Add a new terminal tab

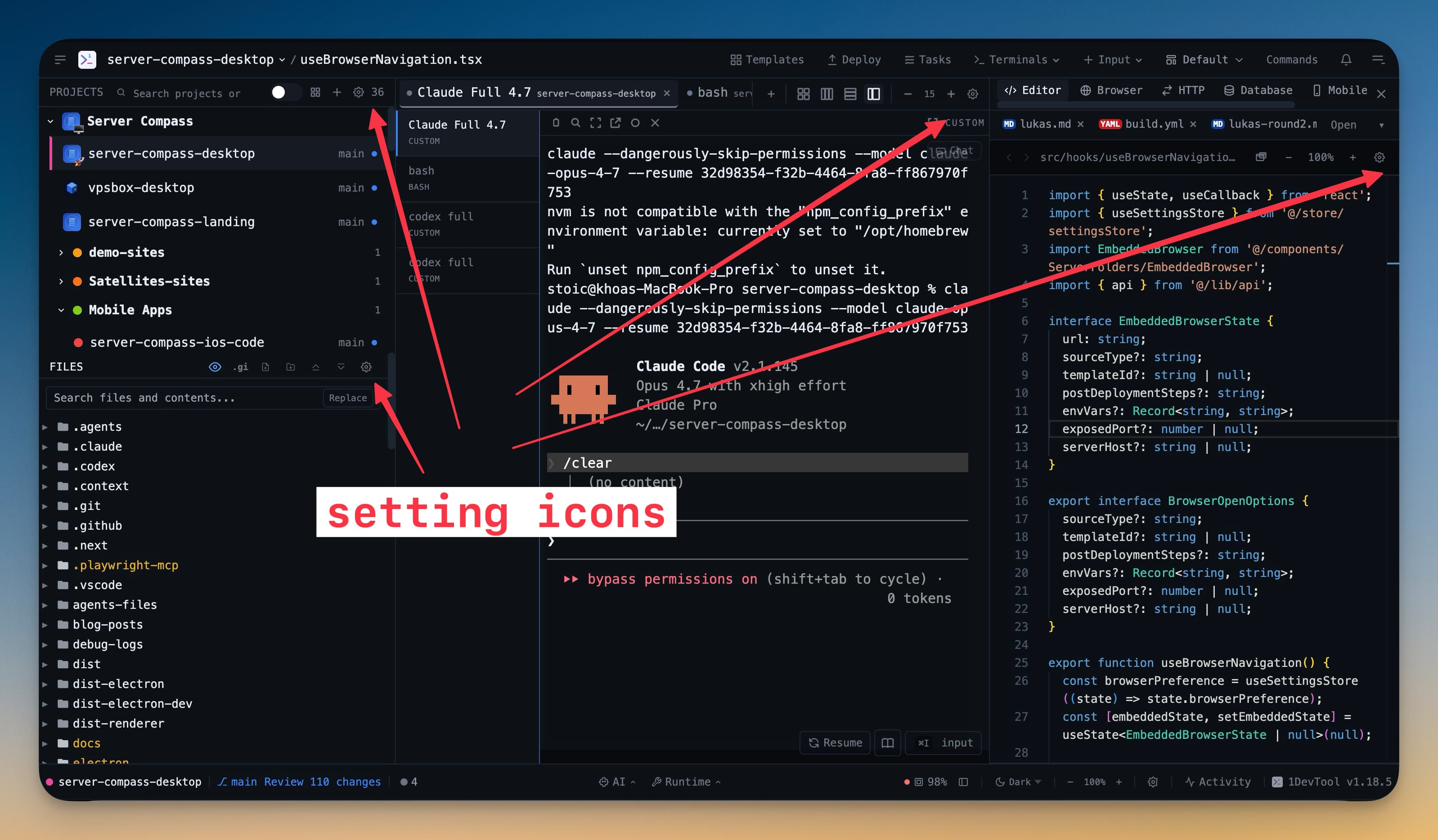pos(771,94)
